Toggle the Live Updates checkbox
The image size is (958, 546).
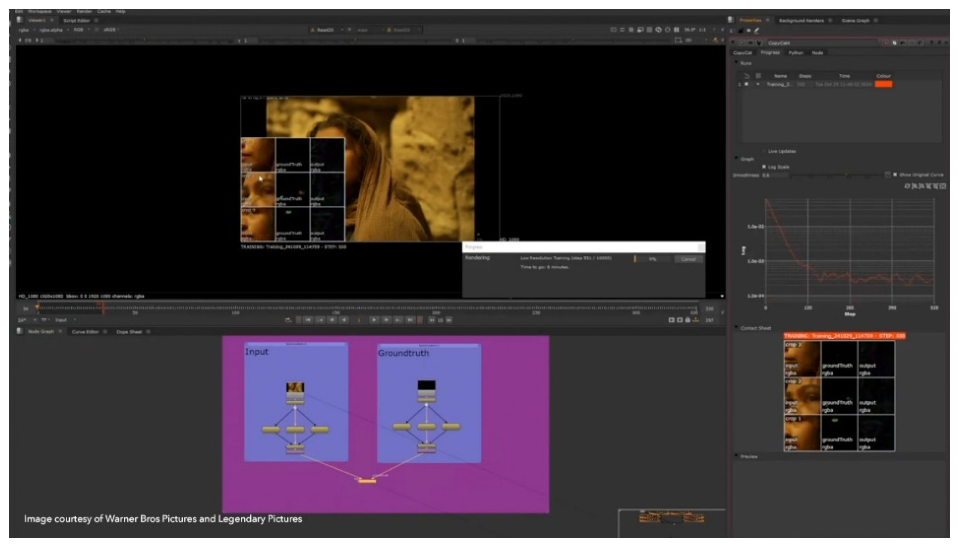point(764,151)
